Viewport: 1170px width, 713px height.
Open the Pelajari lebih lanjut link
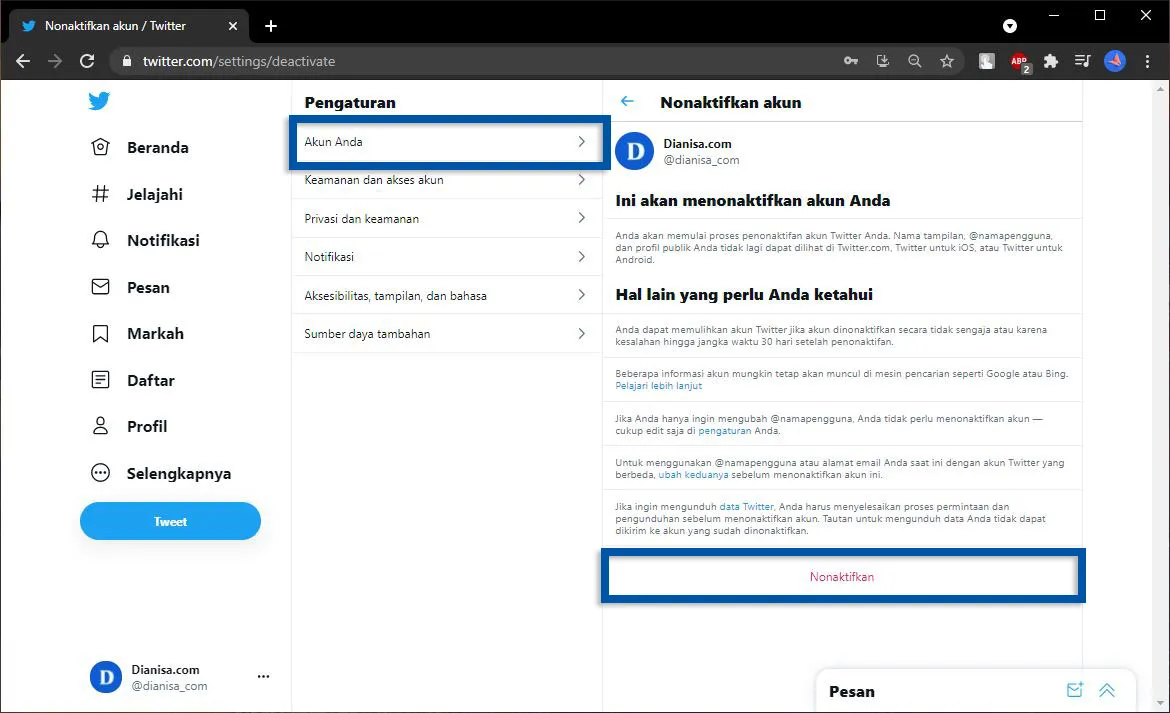(x=658, y=385)
